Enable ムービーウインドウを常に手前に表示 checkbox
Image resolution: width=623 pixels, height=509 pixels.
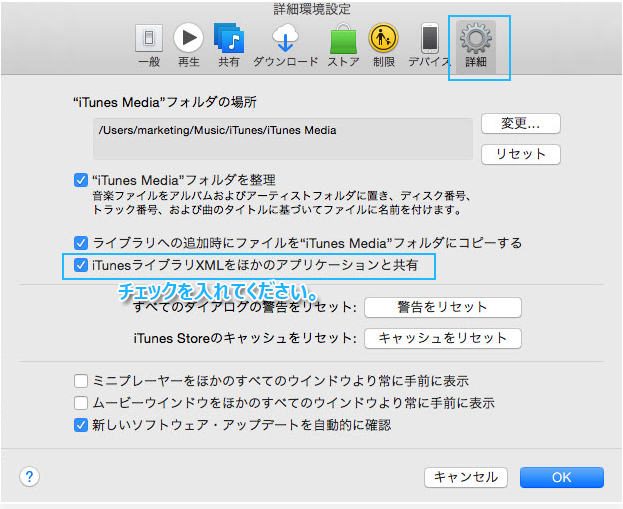[x=81, y=403]
